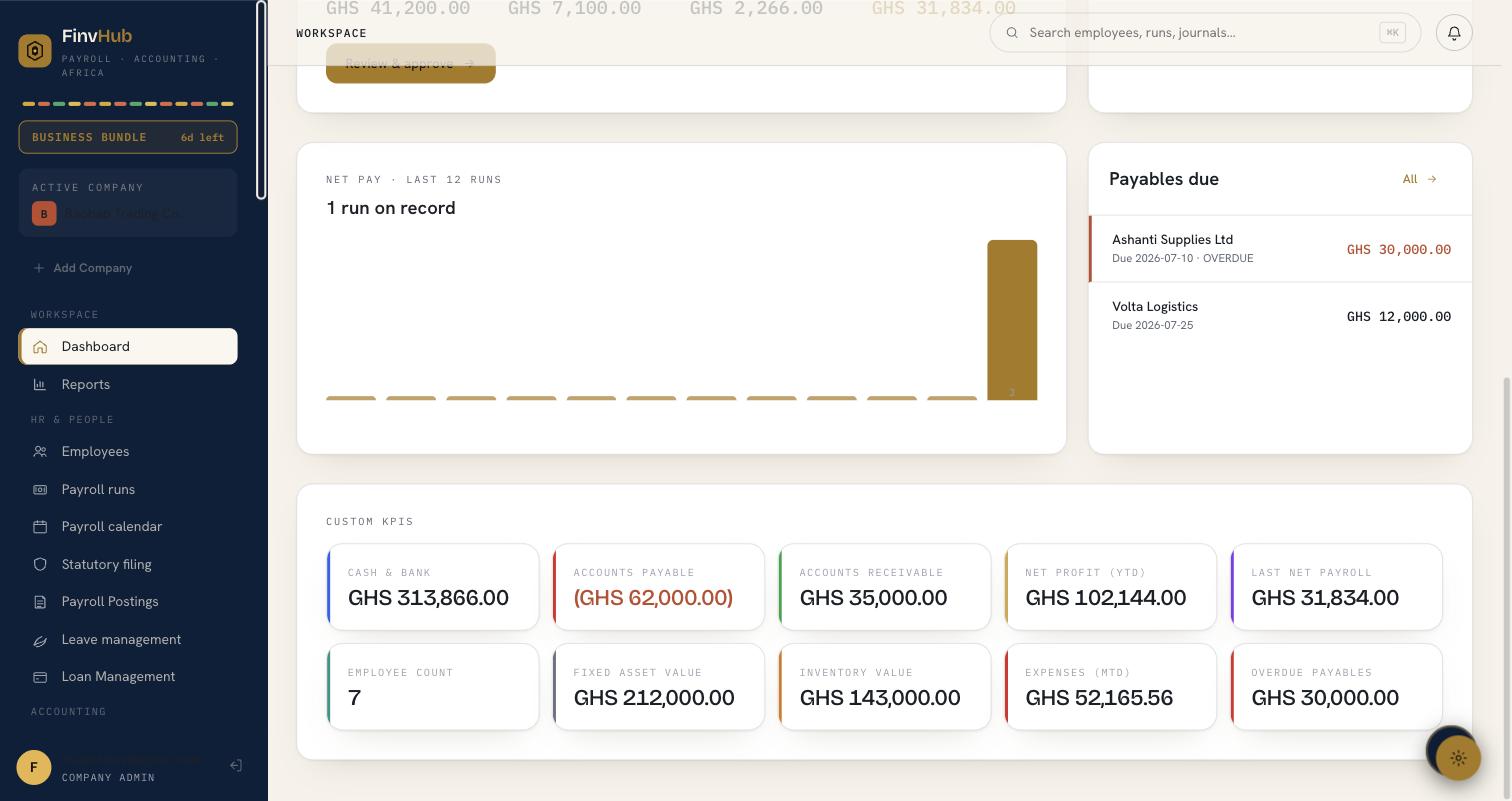Select the Fixed Asset Value KPI card

[659, 687]
